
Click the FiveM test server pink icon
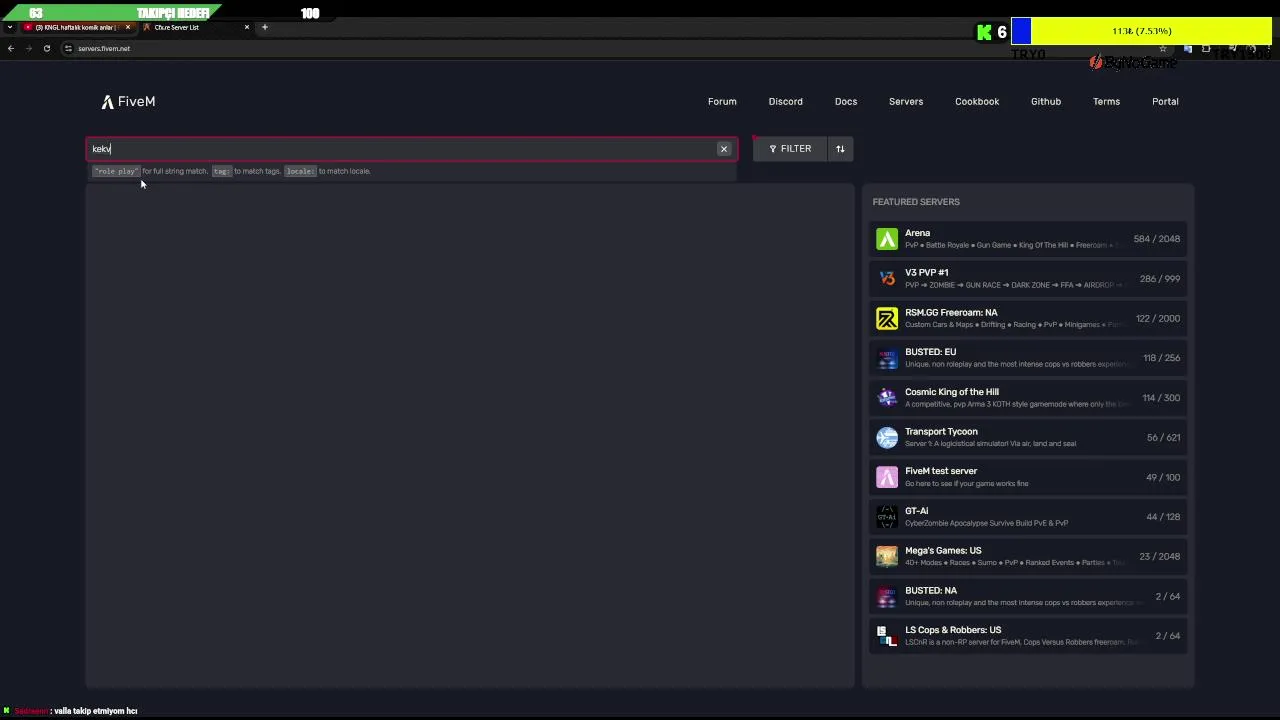(887, 477)
